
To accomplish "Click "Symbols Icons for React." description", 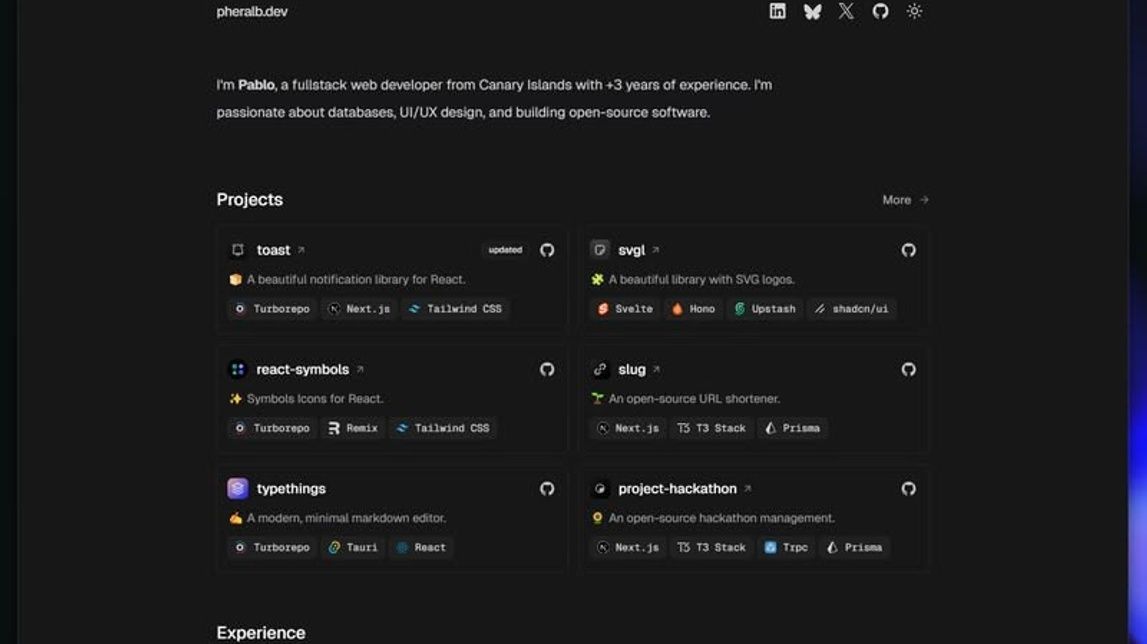I will click(315, 399).
